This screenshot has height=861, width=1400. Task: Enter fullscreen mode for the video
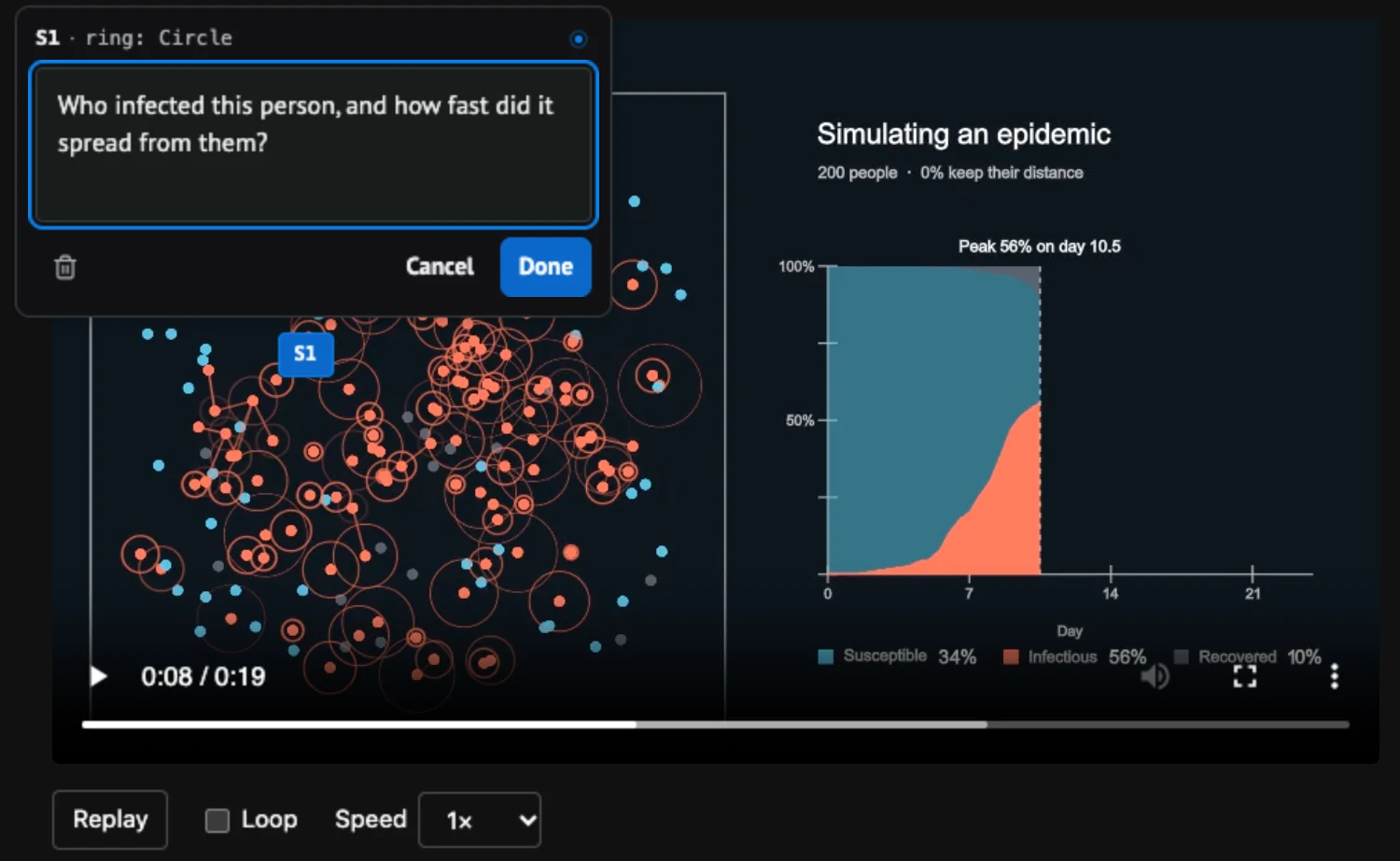pyautogui.click(x=1245, y=676)
